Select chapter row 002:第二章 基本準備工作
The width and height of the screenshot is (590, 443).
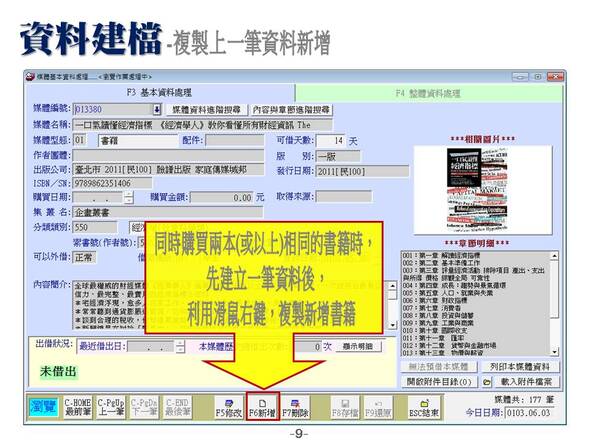(x=441, y=263)
